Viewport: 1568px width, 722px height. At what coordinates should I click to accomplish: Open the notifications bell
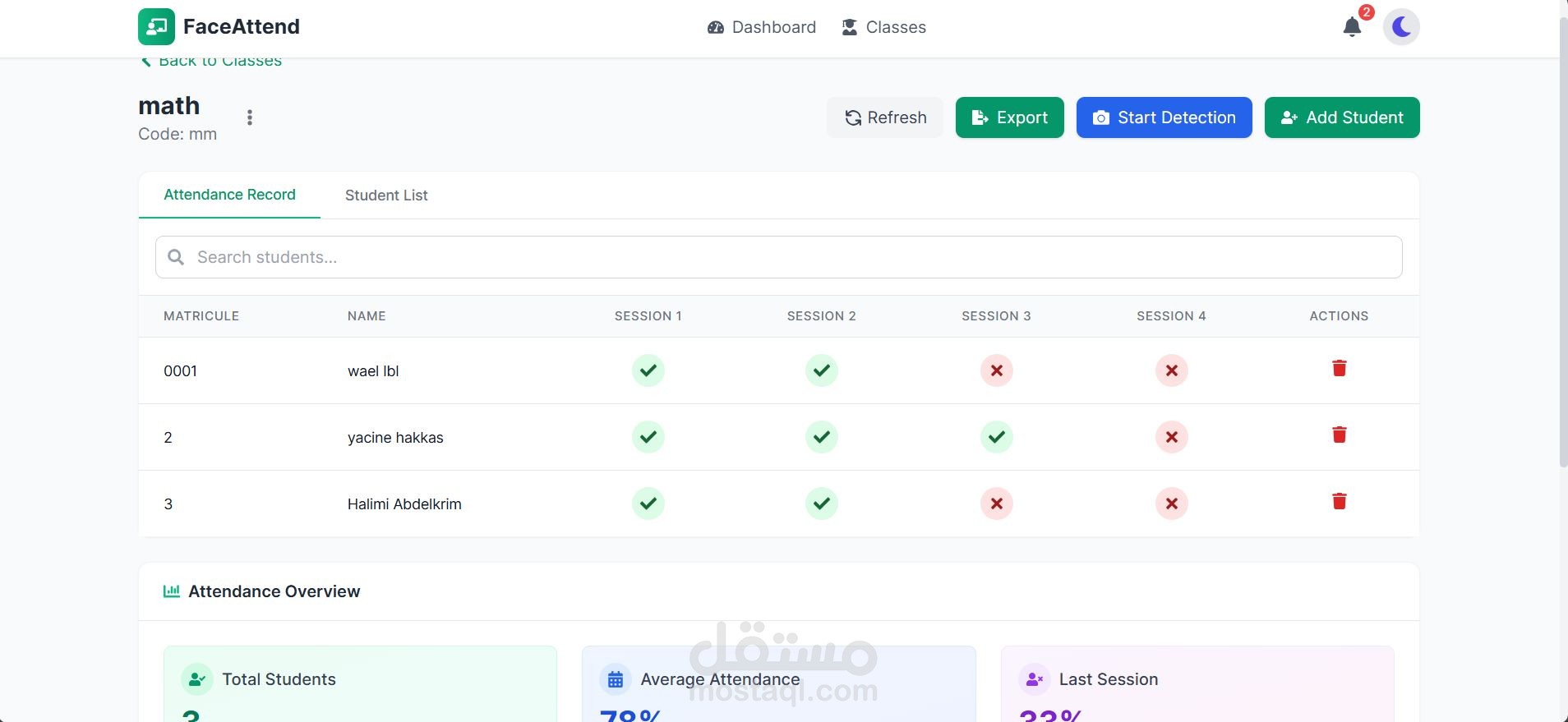point(1352,27)
